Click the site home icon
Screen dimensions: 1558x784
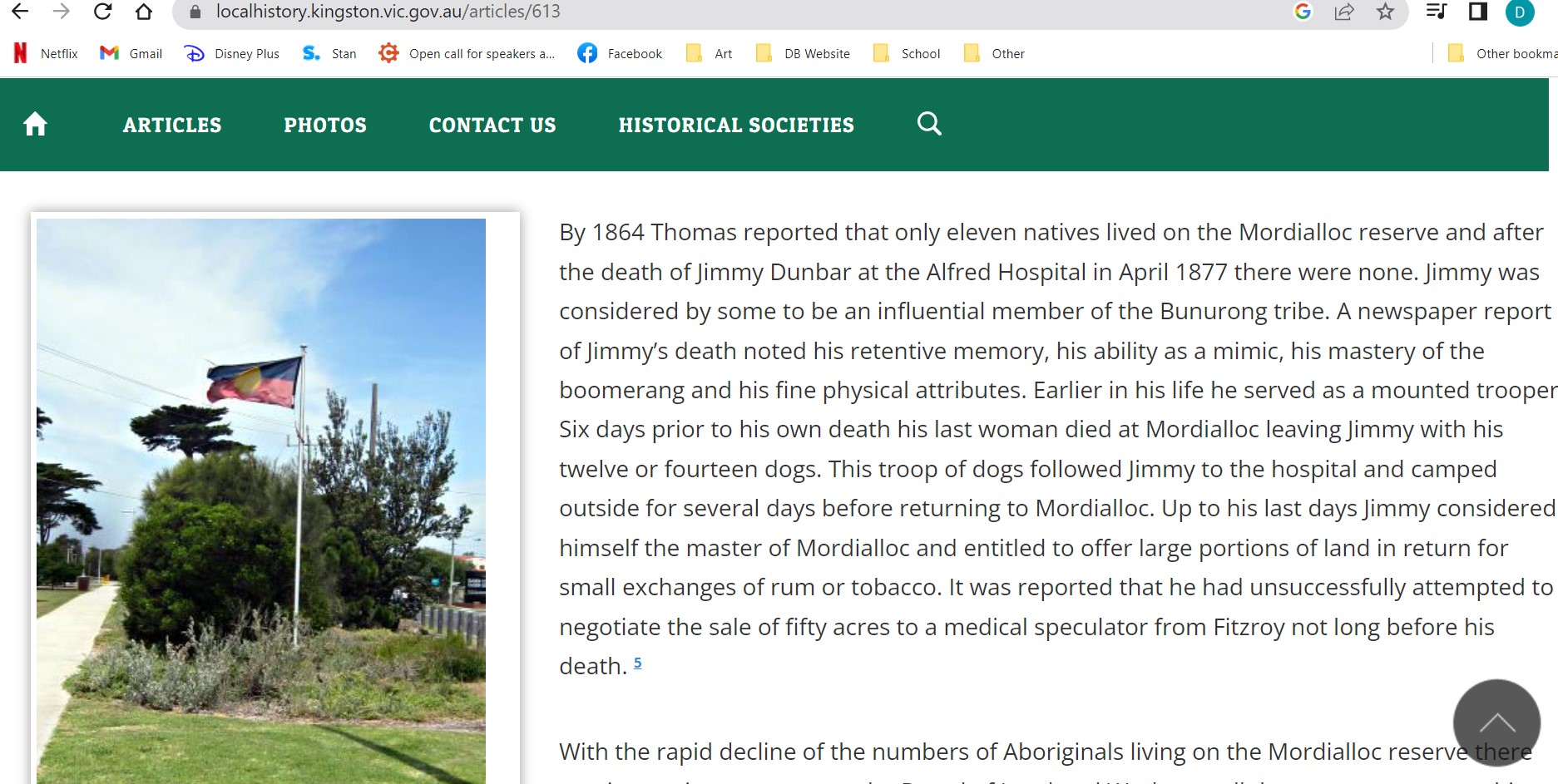pyautogui.click(x=35, y=125)
